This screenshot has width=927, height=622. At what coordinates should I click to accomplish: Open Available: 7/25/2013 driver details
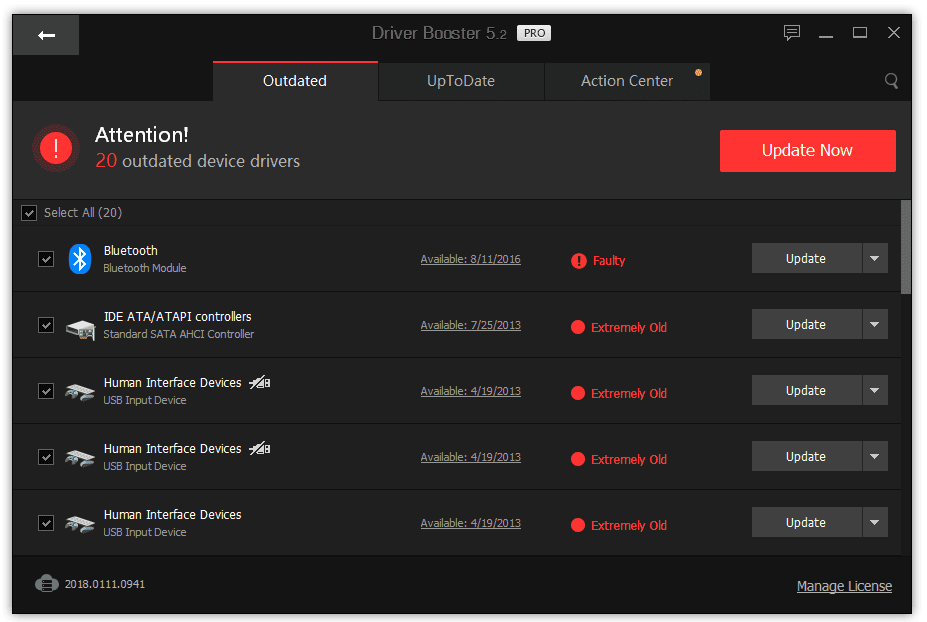coord(471,325)
